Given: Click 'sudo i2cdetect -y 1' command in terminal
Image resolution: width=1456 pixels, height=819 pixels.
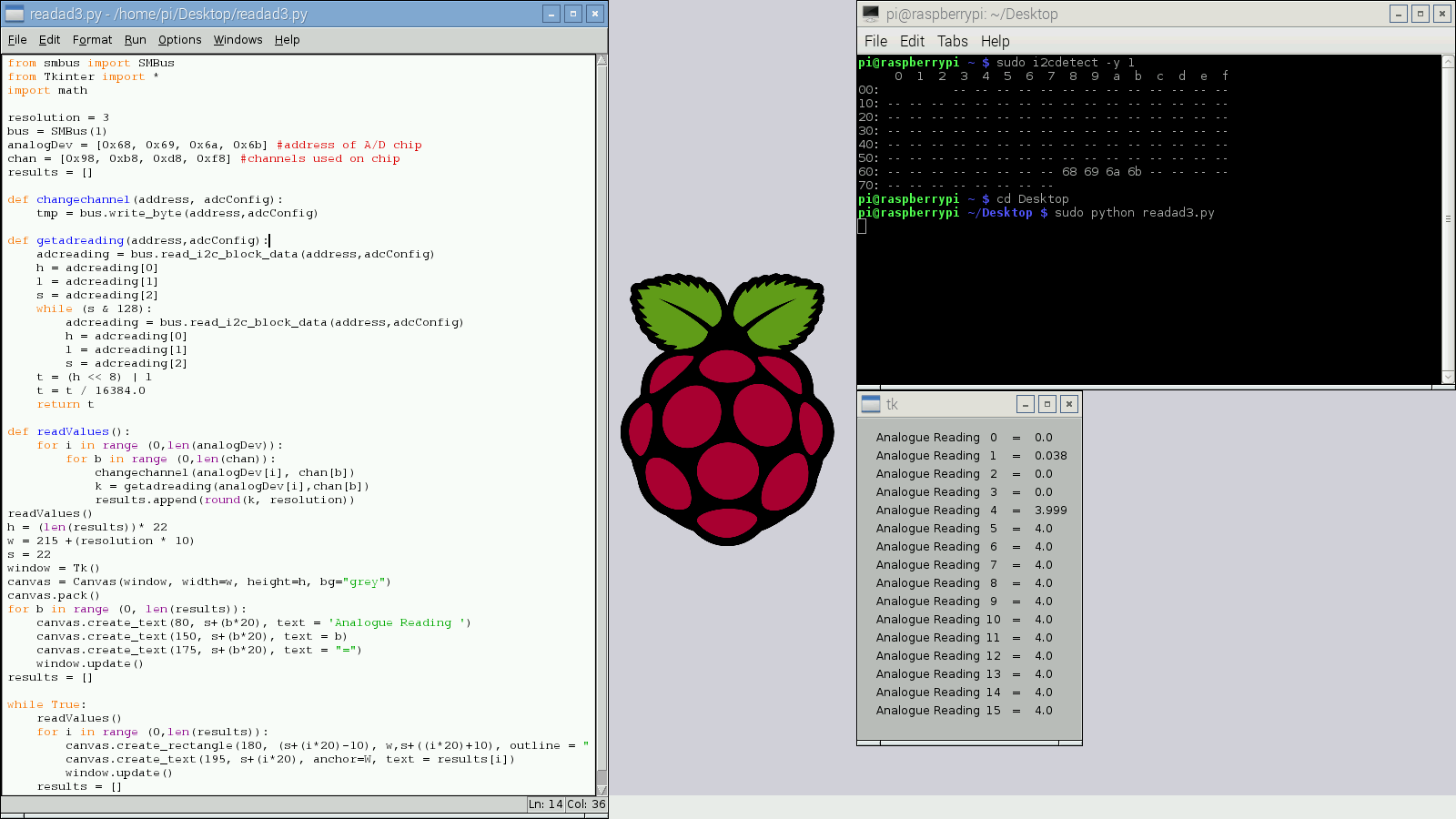Looking at the screenshot, I should point(1066,63).
